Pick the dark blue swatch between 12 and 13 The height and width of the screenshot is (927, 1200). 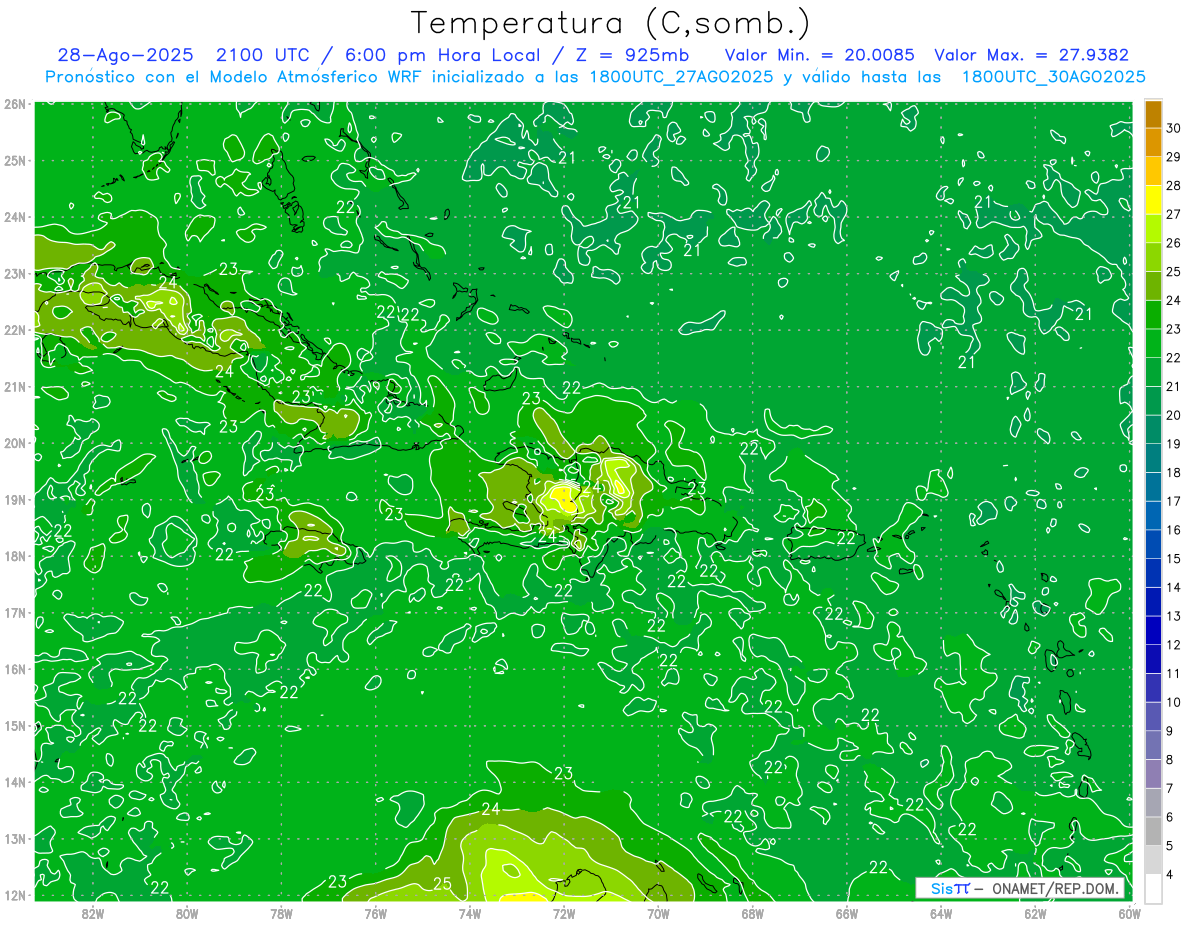[x=1153, y=630]
